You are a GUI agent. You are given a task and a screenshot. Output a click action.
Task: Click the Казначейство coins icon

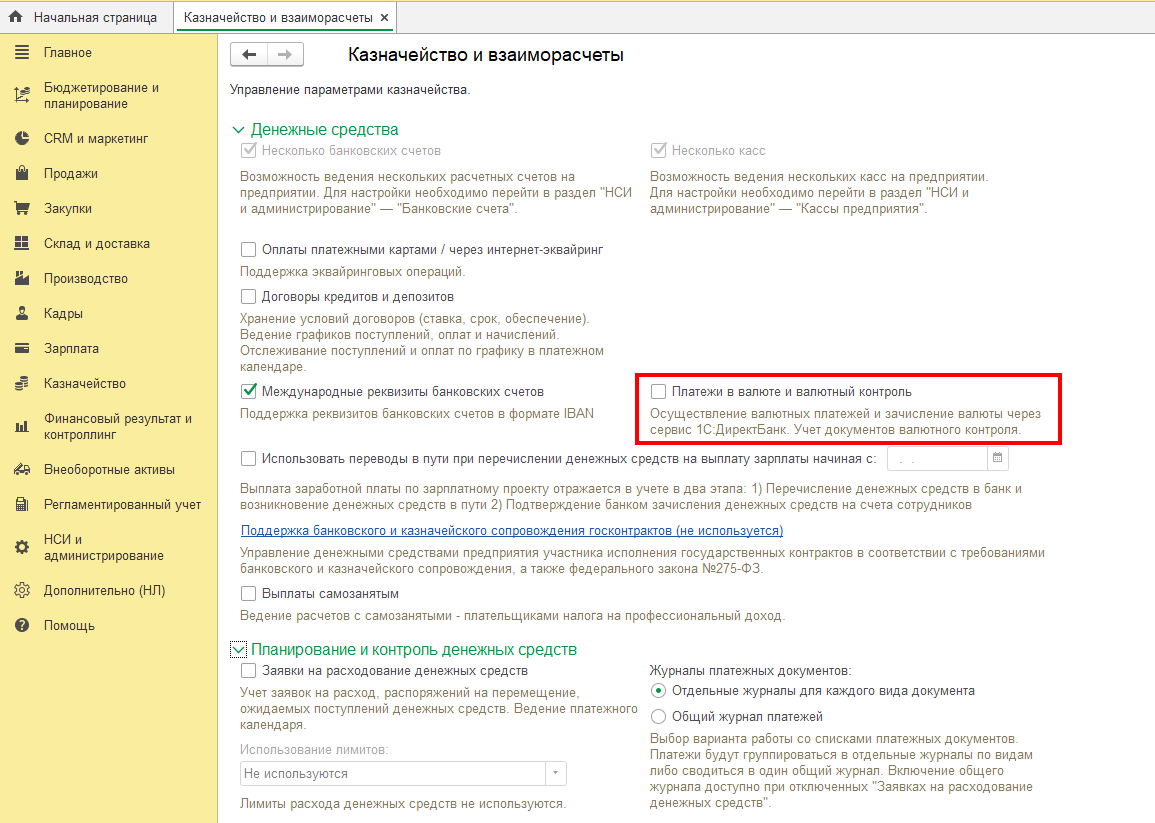tap(22, 383)
